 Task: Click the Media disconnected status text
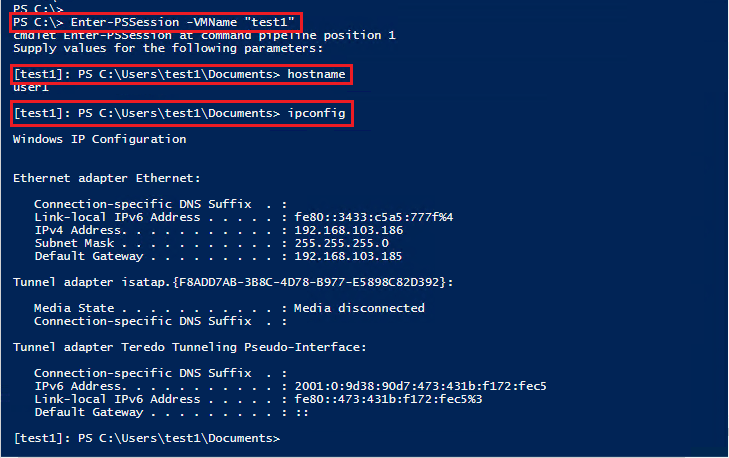(x=359, y=308)
